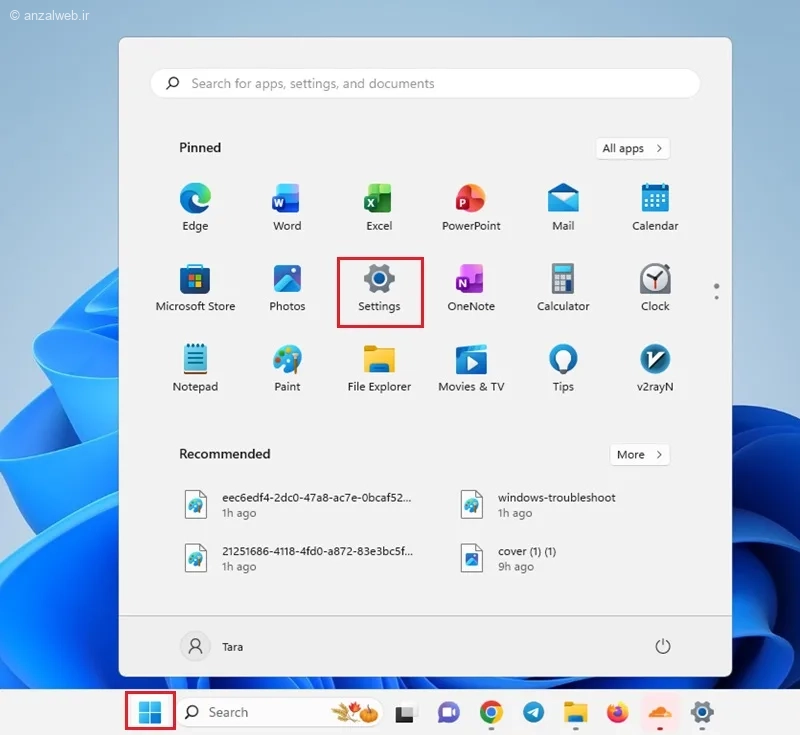Open the Cloudflare app on taskbar
Image resolution: width=800 pixels, height=735 pixels.
(660, 712)
